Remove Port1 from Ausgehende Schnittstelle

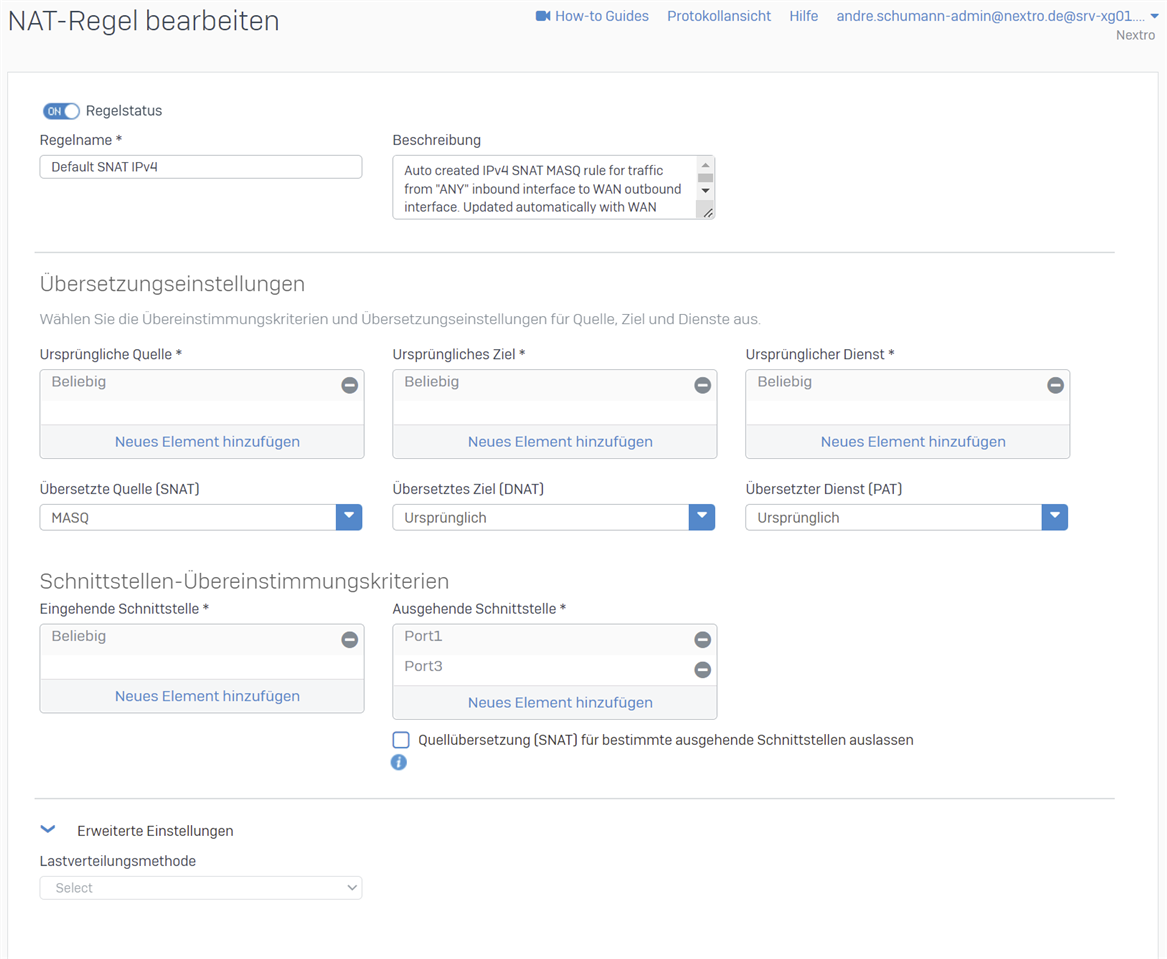702,640
